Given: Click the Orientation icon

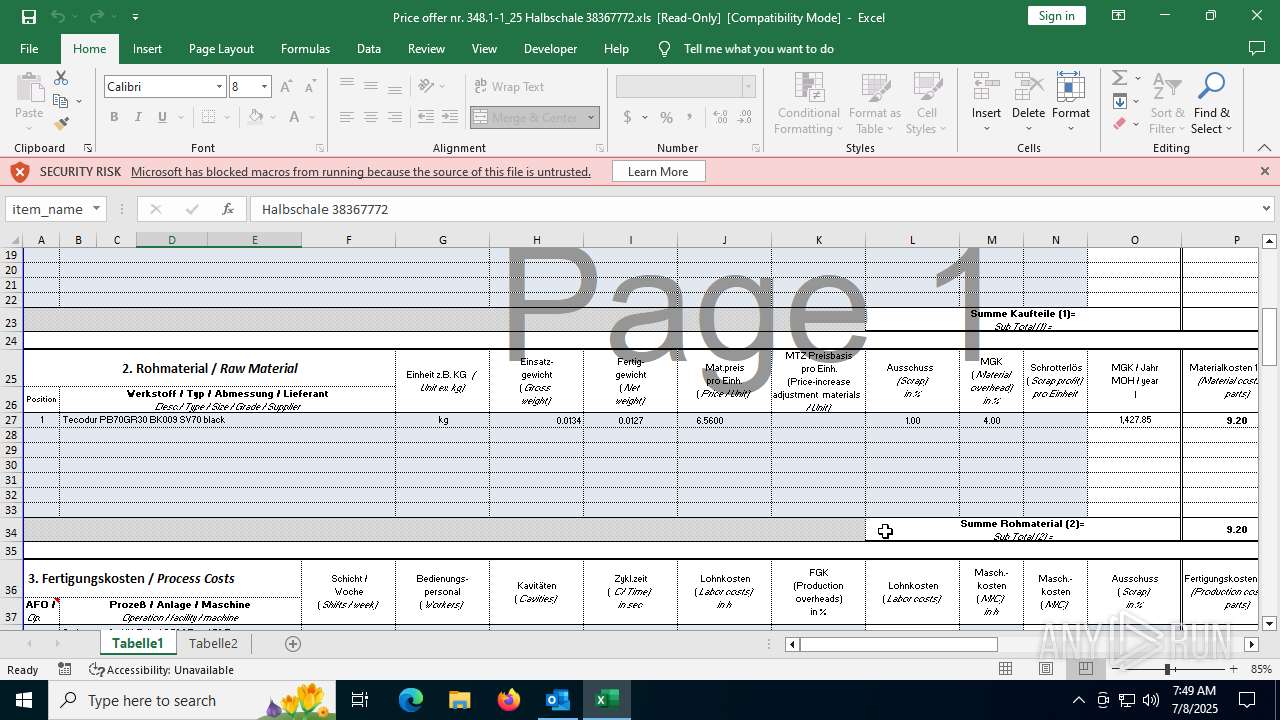Looking at the screenshot, I should click(x=427, y=87).
